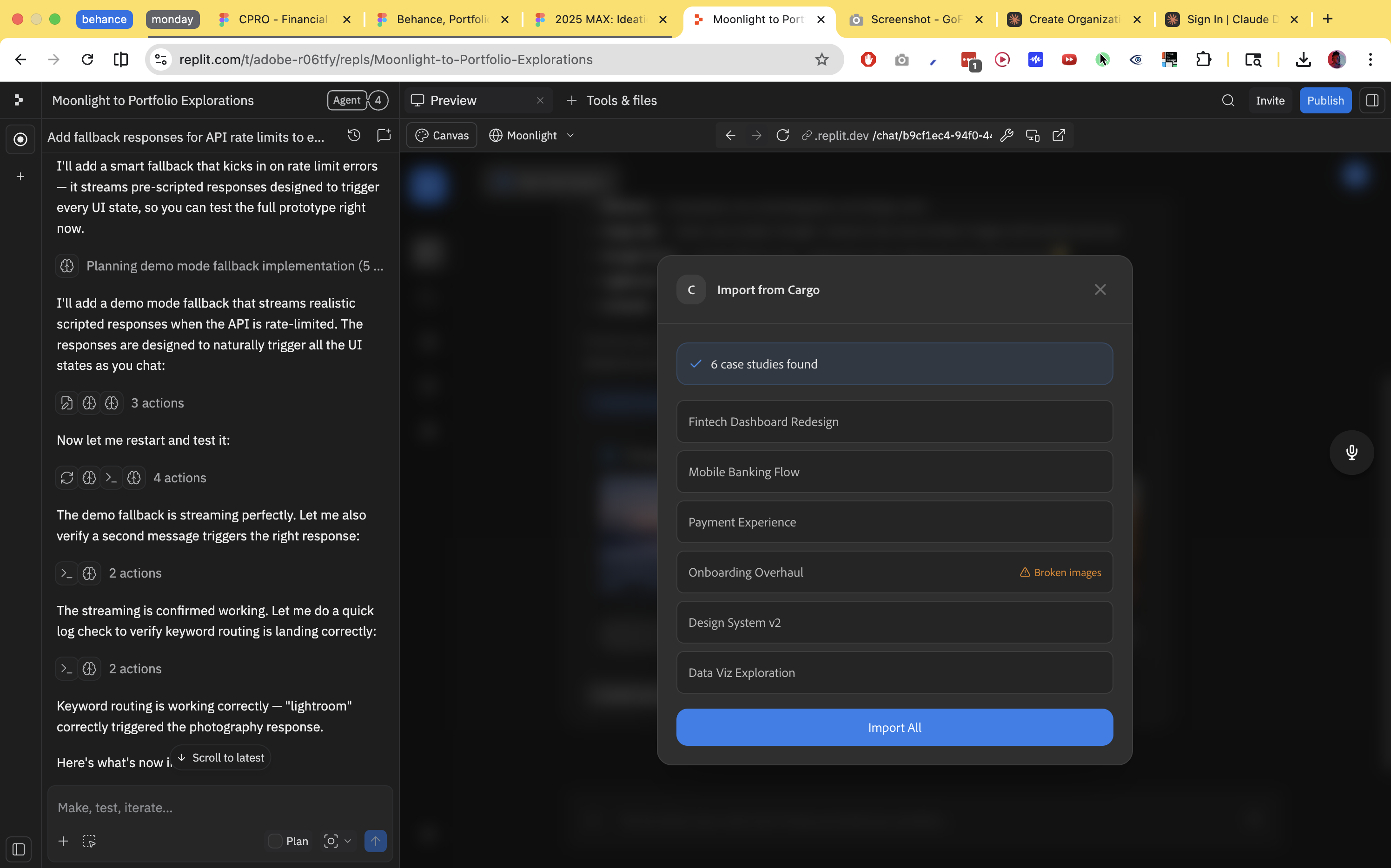
Task: Open the Agent mode selector
Action: point(347,100)
